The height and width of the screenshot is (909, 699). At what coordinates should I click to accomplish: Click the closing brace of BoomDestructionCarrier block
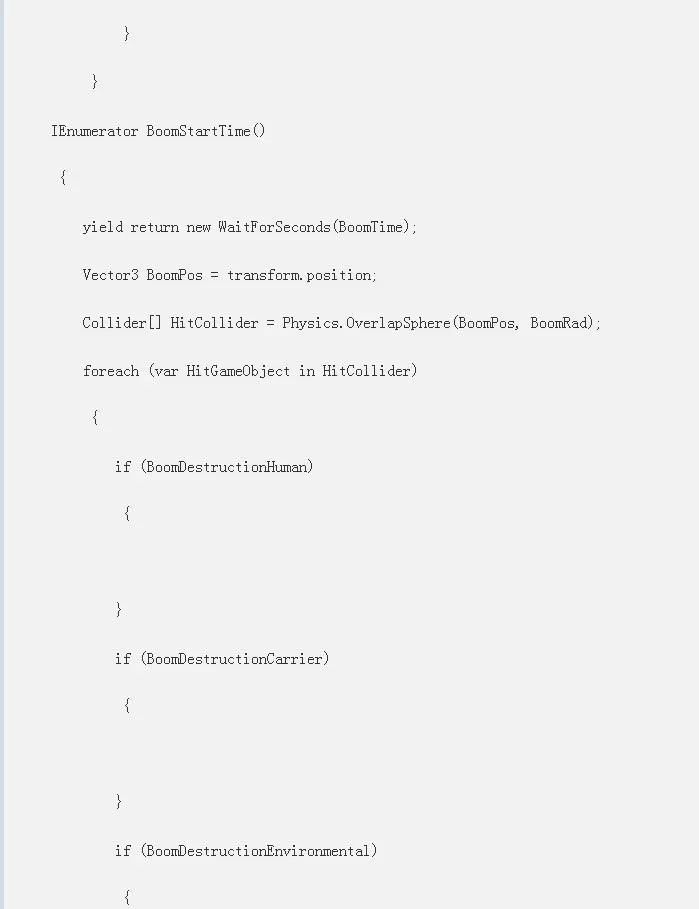pyautogui.click(x=119, y=801)
